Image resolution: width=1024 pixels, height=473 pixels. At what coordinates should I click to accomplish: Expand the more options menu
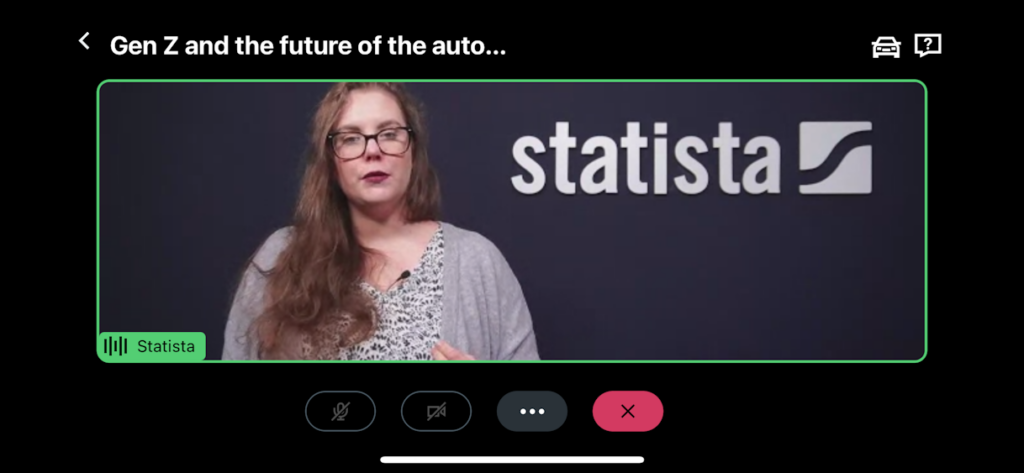click(532, 411)
